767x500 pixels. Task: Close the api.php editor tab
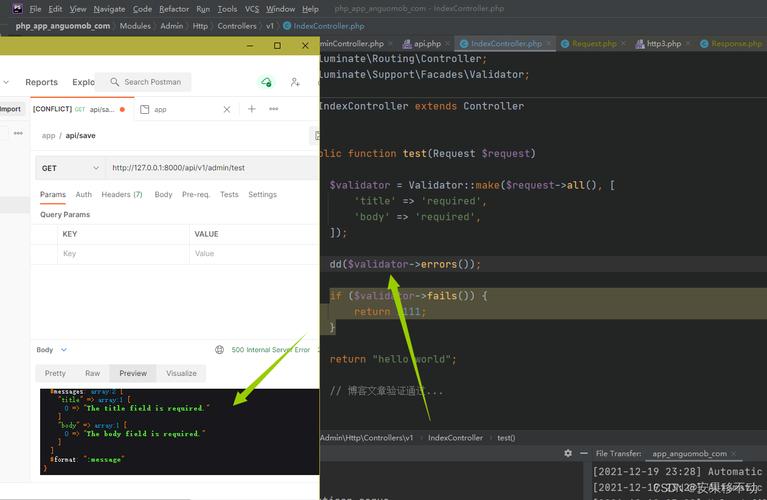(447, 44)
